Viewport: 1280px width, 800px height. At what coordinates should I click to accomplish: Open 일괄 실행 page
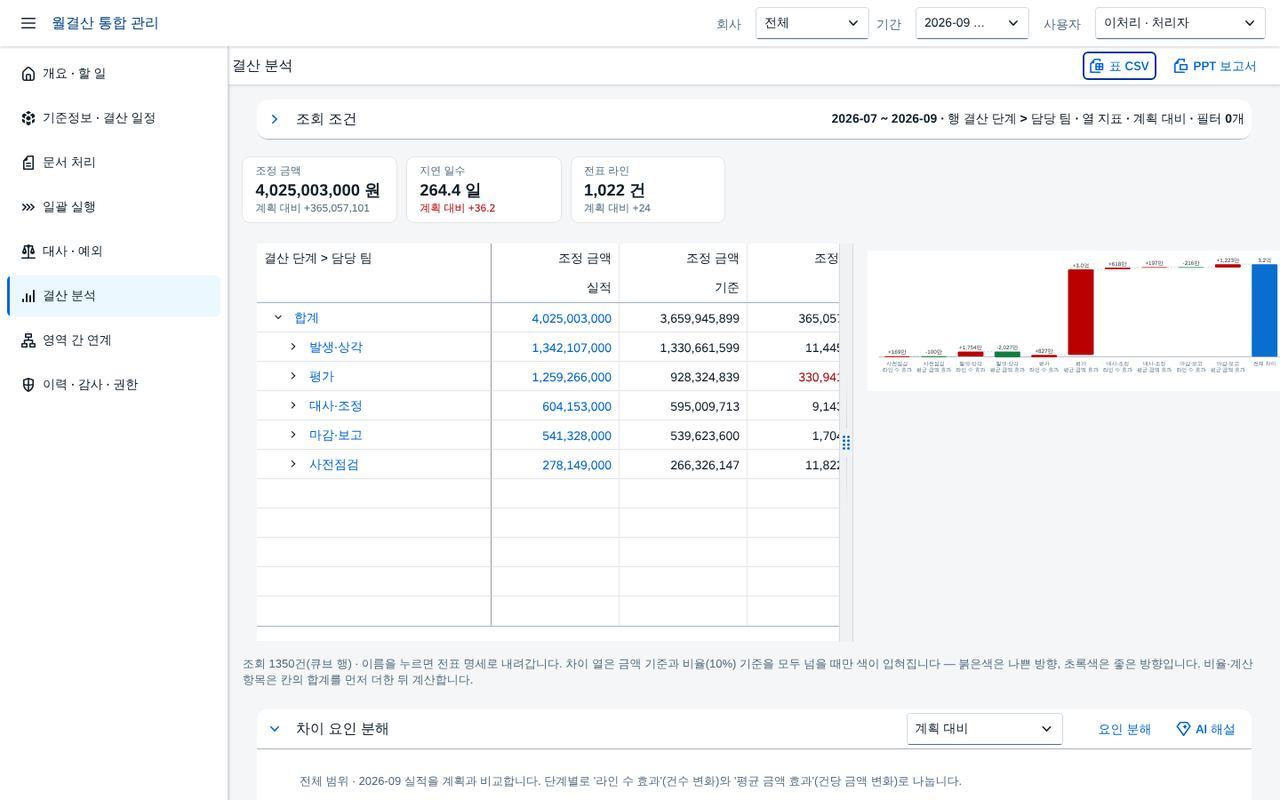(114, 207)
